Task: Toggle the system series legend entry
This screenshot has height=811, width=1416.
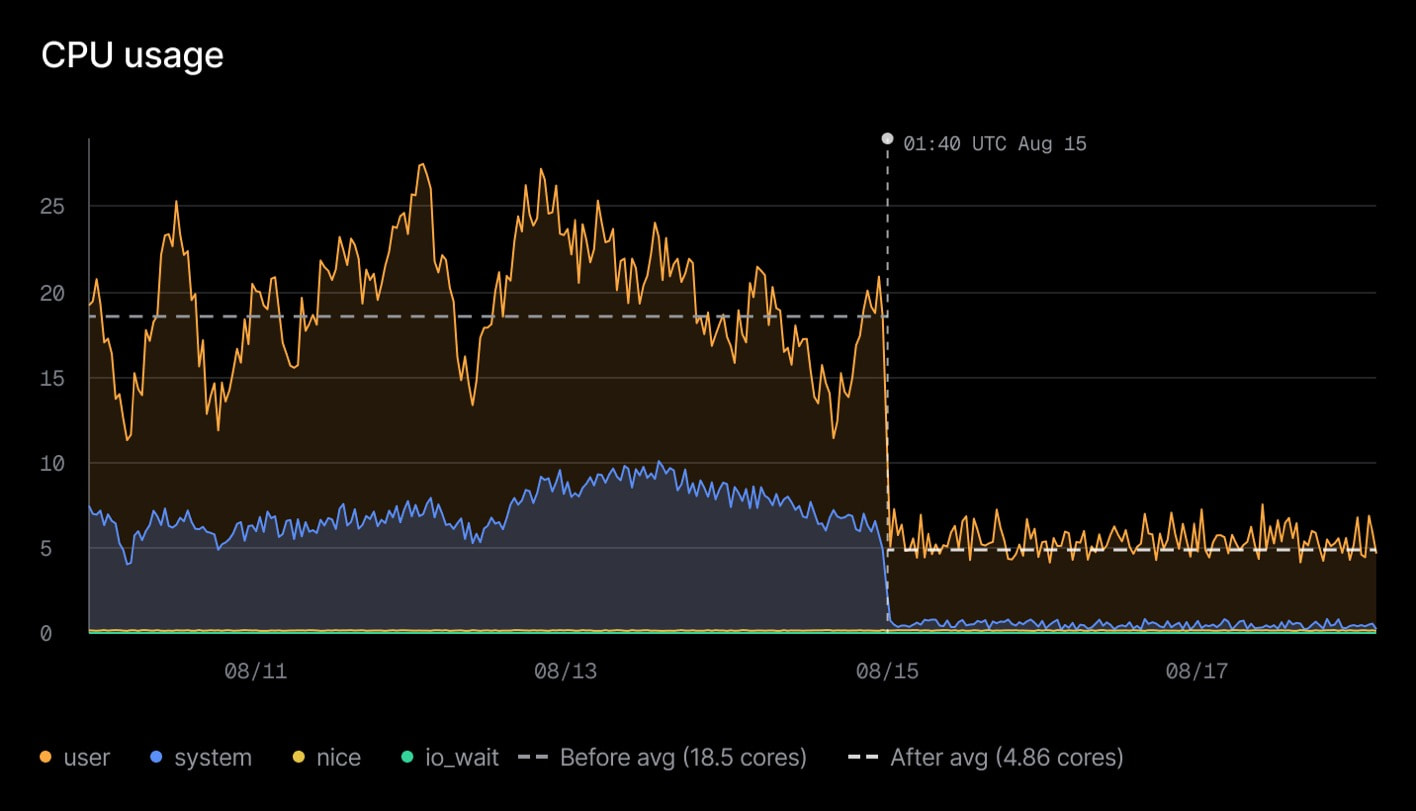Action: click(200, 757)
